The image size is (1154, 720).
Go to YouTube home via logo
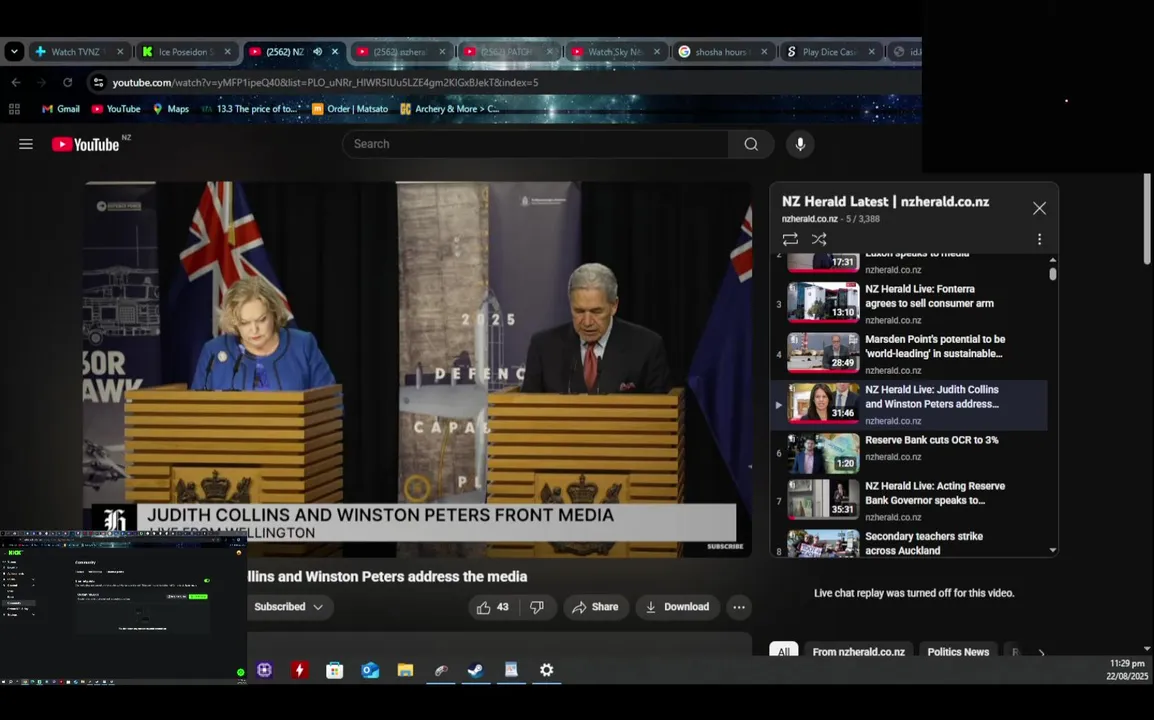(85, 144)
